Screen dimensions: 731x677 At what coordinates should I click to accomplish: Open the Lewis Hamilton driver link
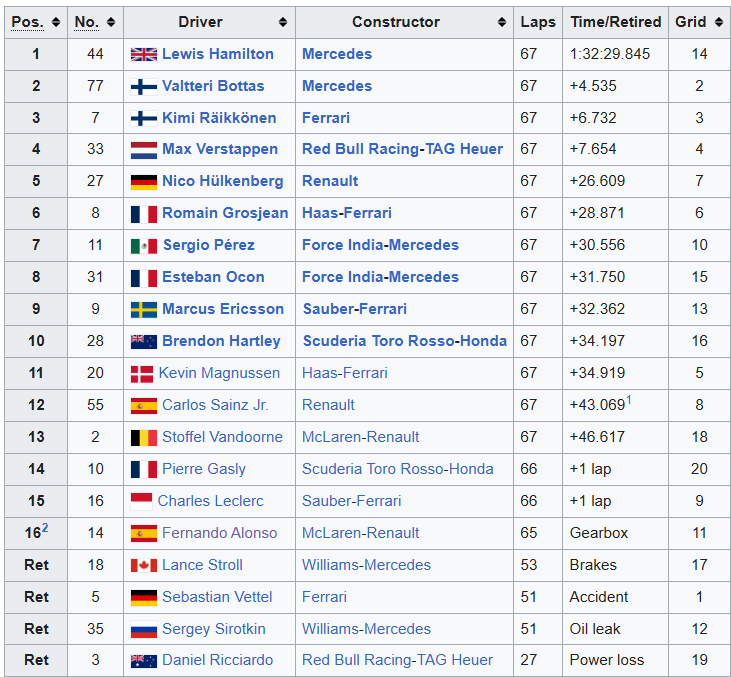pos(218,54)
